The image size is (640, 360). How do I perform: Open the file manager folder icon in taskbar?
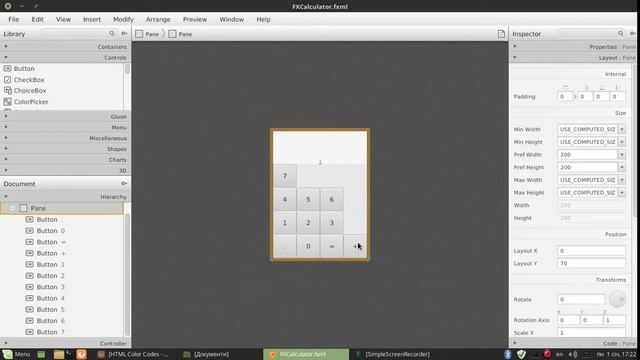click(59, 354)
